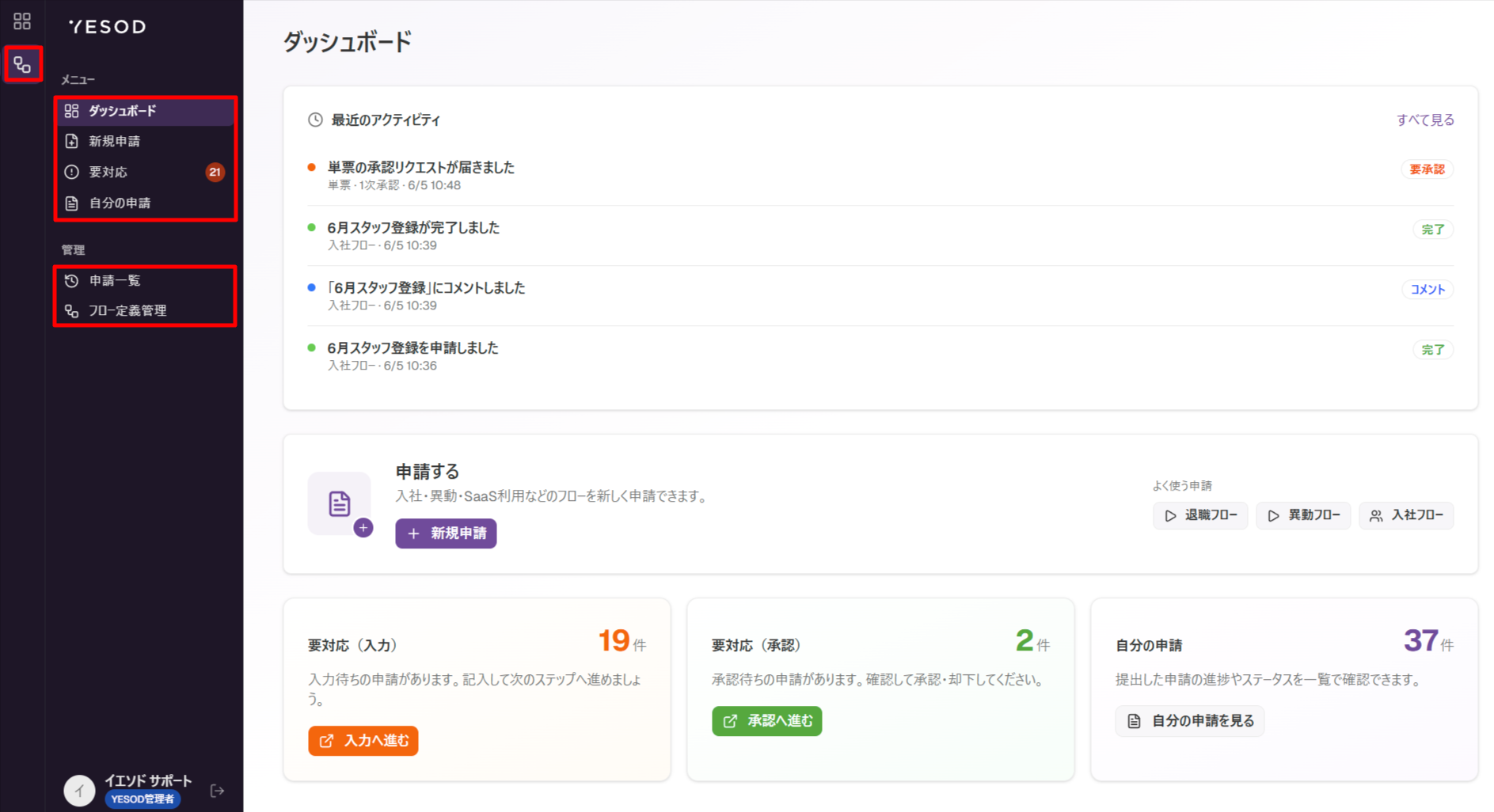Click the grid apps icon in the far-left rail
Viewport: 1494px width, 812px height.
(22, 21)
